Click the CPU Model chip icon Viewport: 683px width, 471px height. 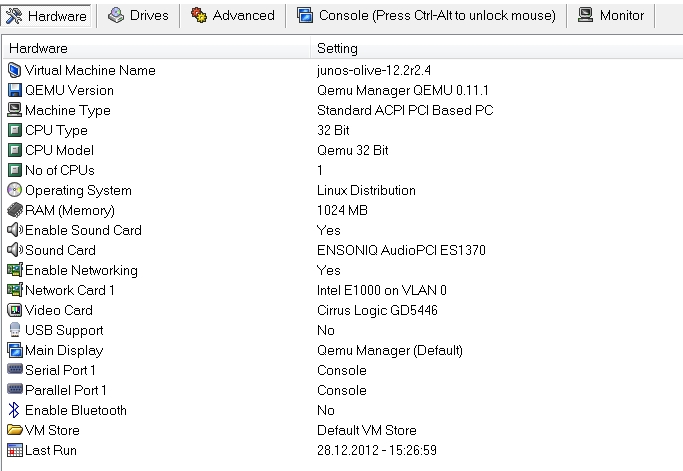click(14, 150)
